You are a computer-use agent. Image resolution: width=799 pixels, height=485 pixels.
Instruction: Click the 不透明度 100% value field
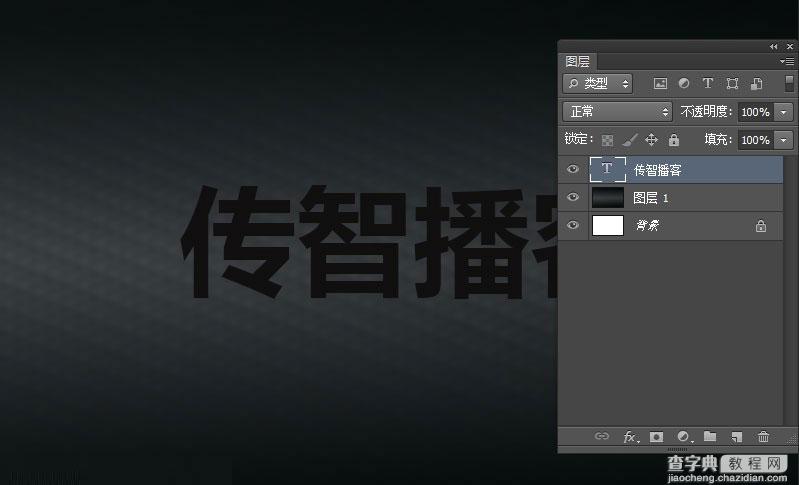756,112
